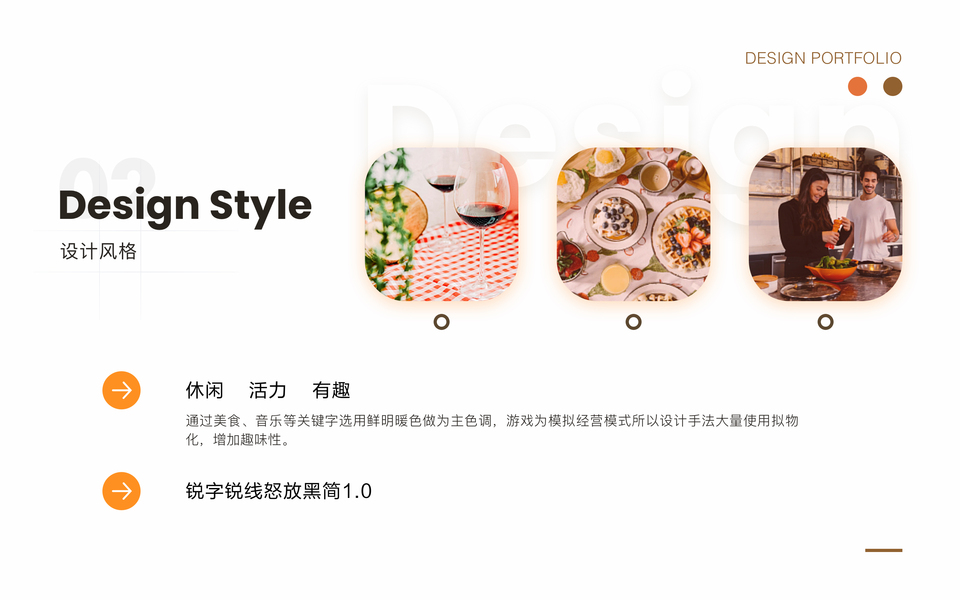This screenshot has height=600, width=960.
Task: Click the 活力 keyword
Action: 268,390
